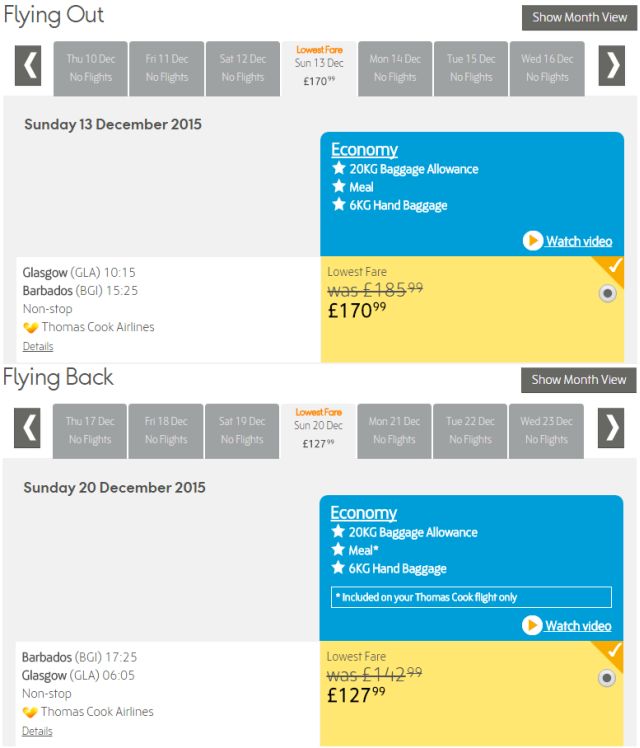The image size is (640, 748).
Task: Select the Thu 17 Dec date tab
Action: point(90,431)
